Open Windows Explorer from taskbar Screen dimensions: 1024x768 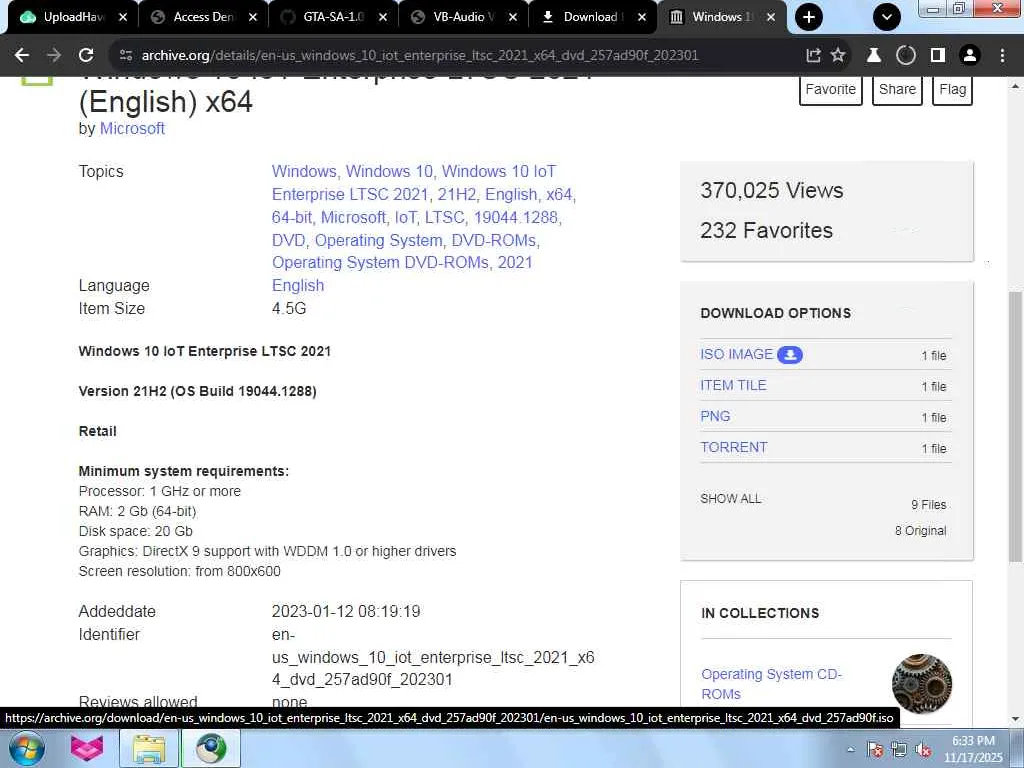click(x=149, y=748)
